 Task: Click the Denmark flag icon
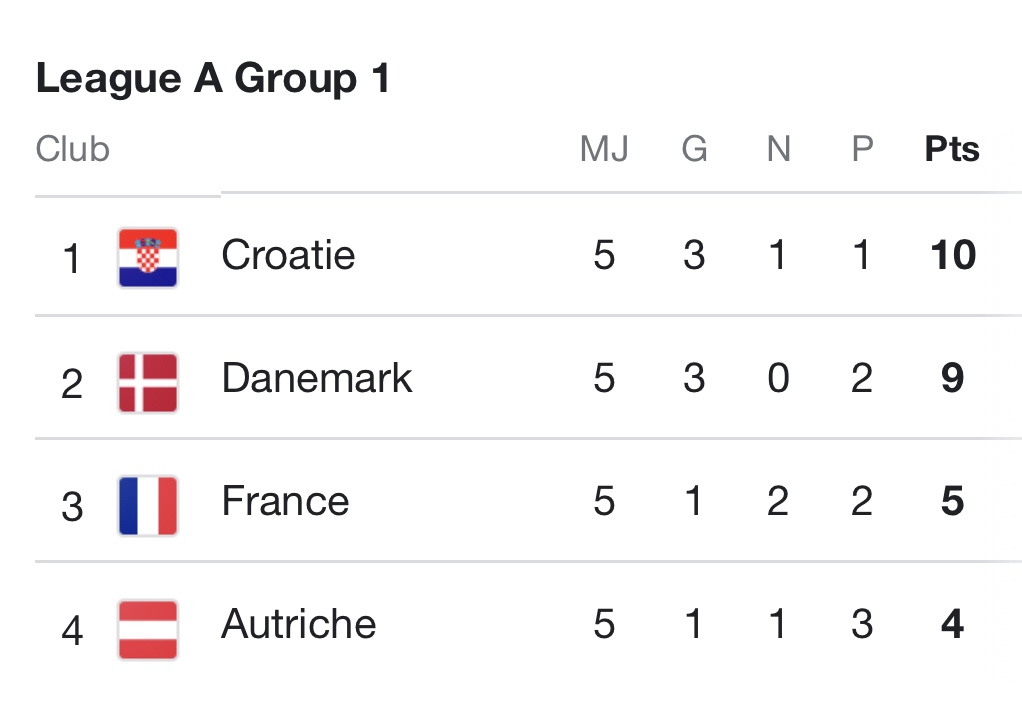[x=148, y=381]
